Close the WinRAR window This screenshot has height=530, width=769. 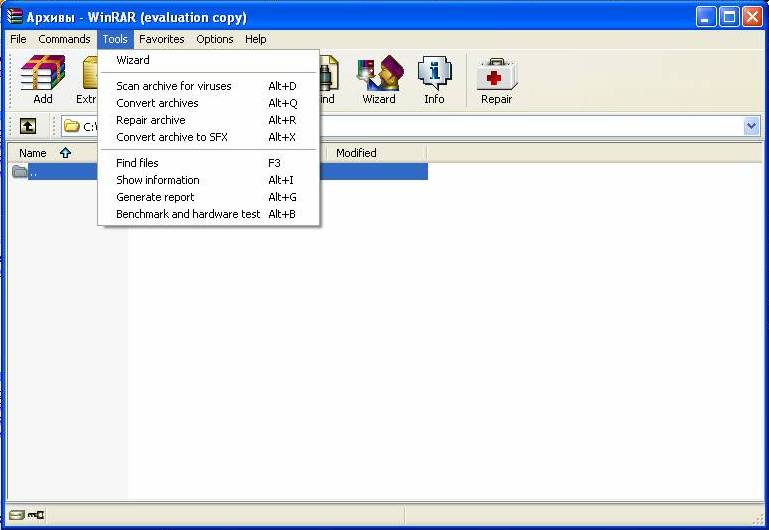pos(752,17)
